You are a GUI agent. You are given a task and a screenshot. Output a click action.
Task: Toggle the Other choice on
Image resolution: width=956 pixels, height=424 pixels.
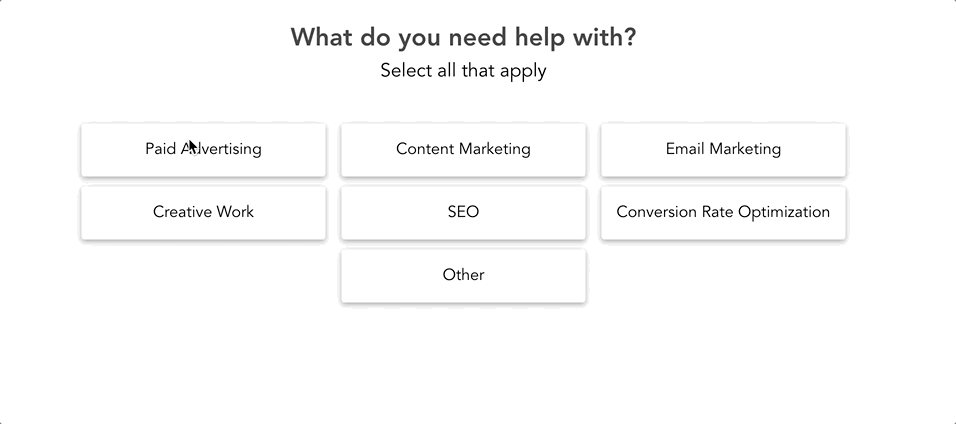coord(463,275)
